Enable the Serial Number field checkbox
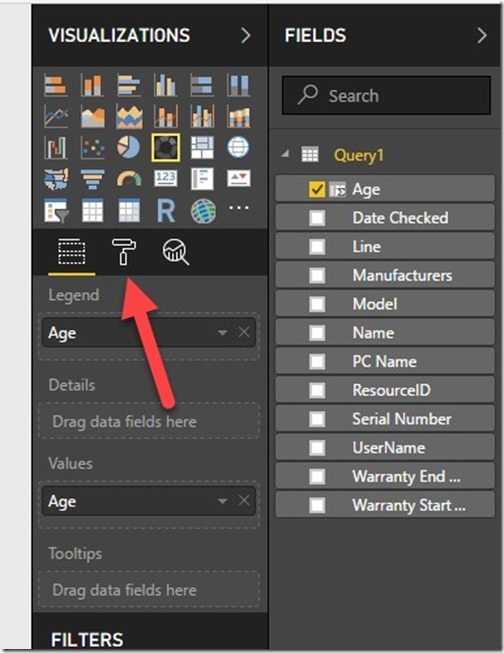 [317, 419]
